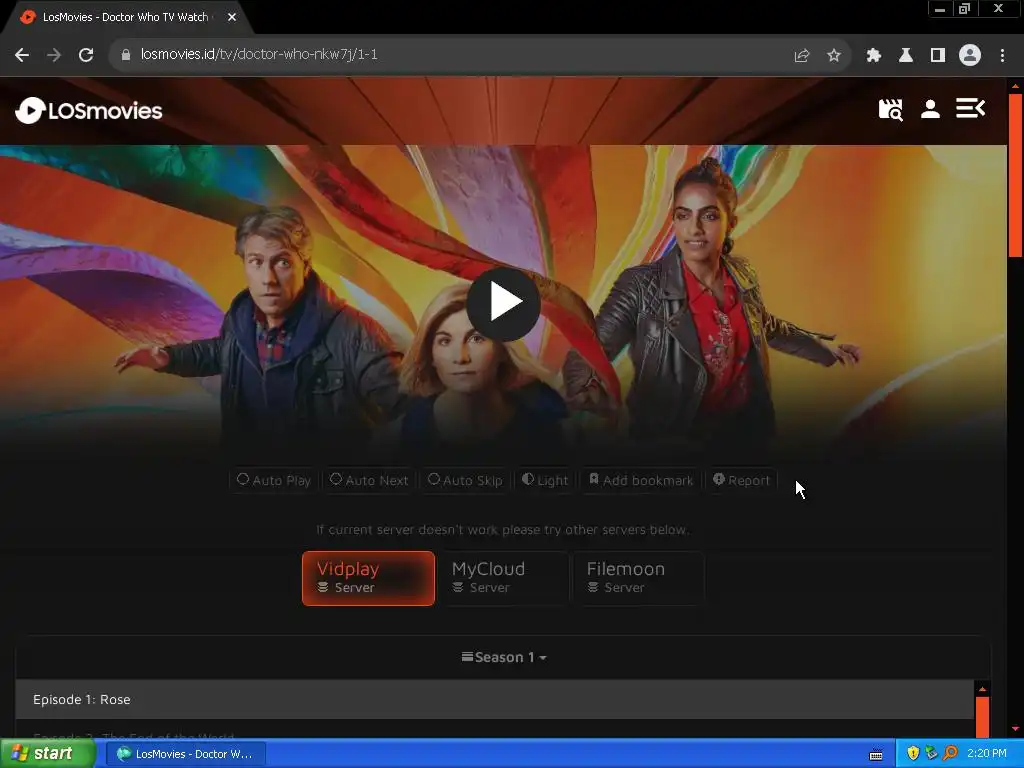Image resolution: width=1024 pixels, height=768 pixels.
Task: Click the page scrollbar down arrow
Action: coord(1015,728)
